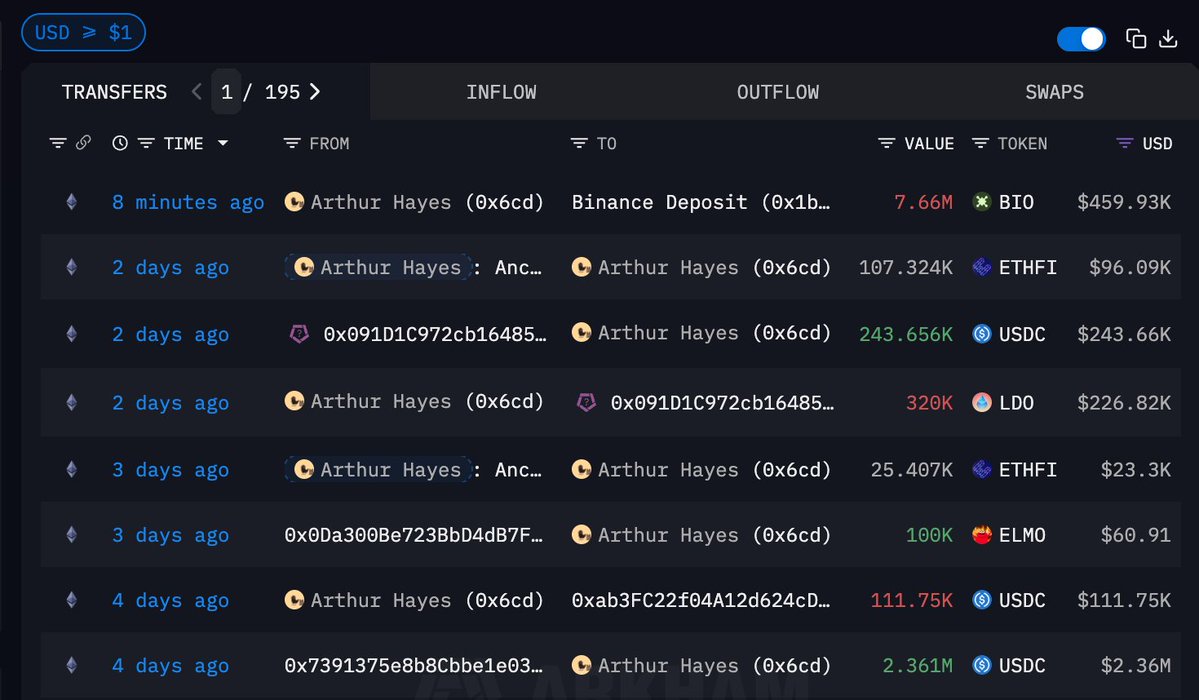The image size is (1199, 700).
Task: Click the 107.324K ETHFI token icon
Action: [982, 267]
